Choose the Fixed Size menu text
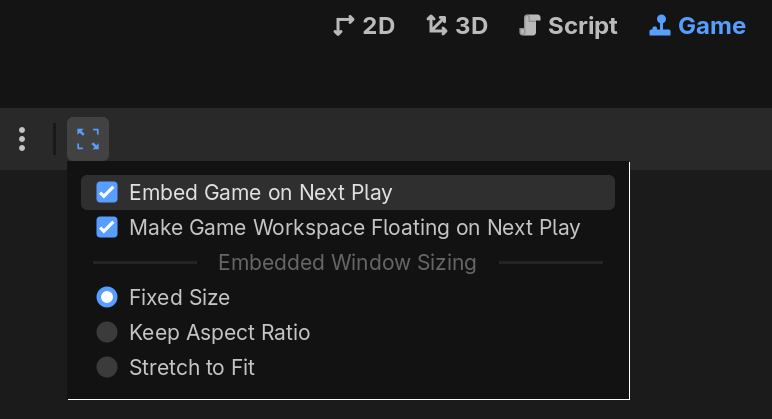772x419 pixels. tap(179, 297)
